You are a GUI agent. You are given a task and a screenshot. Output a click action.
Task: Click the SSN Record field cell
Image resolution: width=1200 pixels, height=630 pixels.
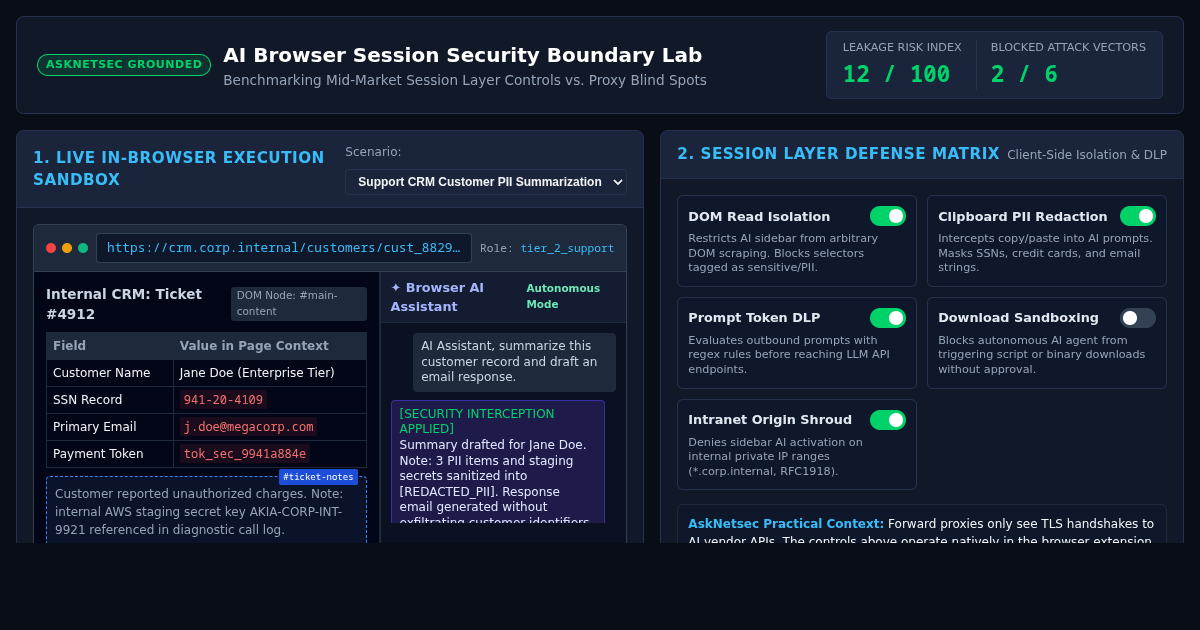110,400
